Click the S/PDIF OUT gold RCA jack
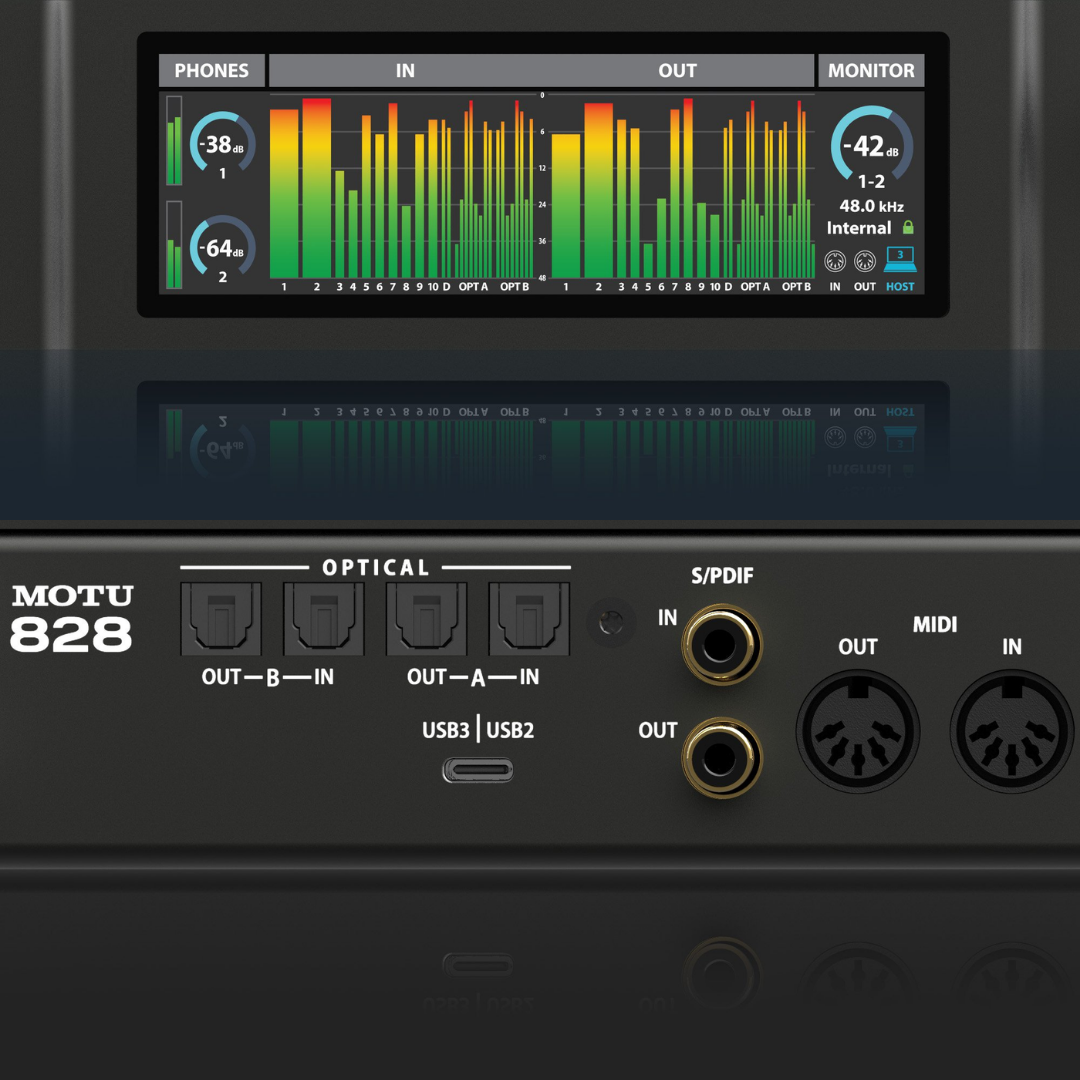This screenshot has height=1080, width=1080. (x=721, y=758)
